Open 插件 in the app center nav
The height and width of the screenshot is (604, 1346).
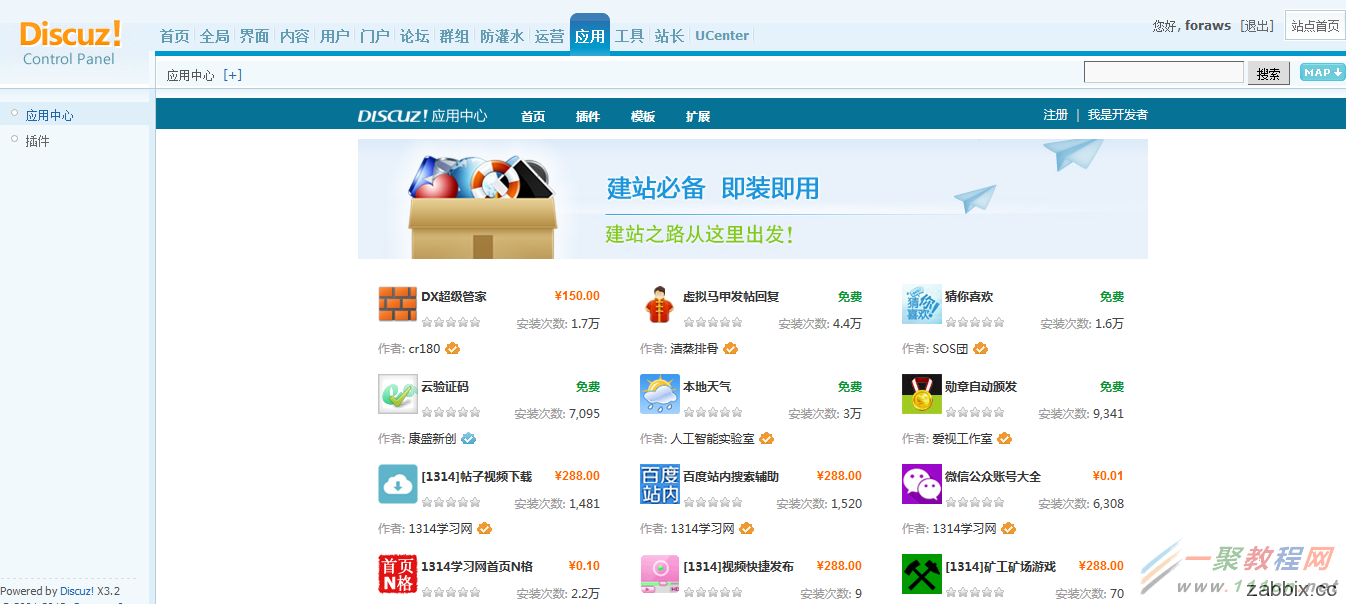pyautogui.click(x=588, y=116)
